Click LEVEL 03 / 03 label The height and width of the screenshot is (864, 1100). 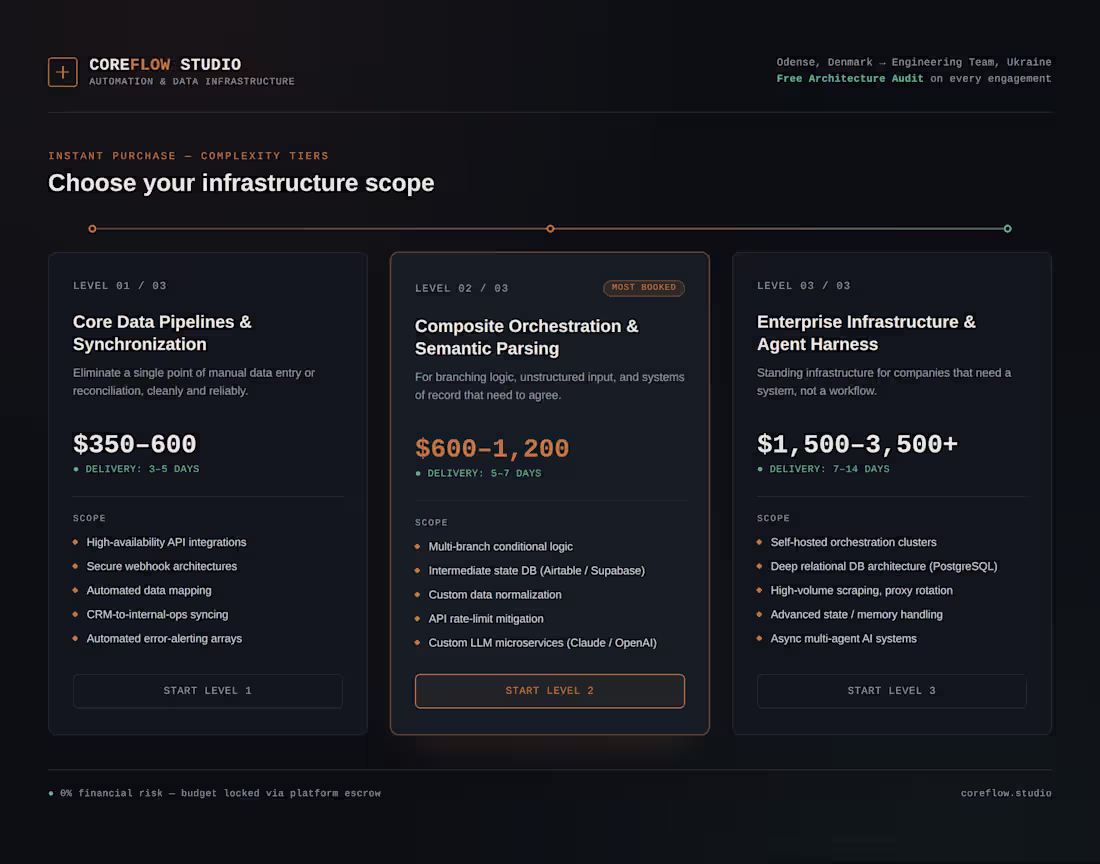803,286
